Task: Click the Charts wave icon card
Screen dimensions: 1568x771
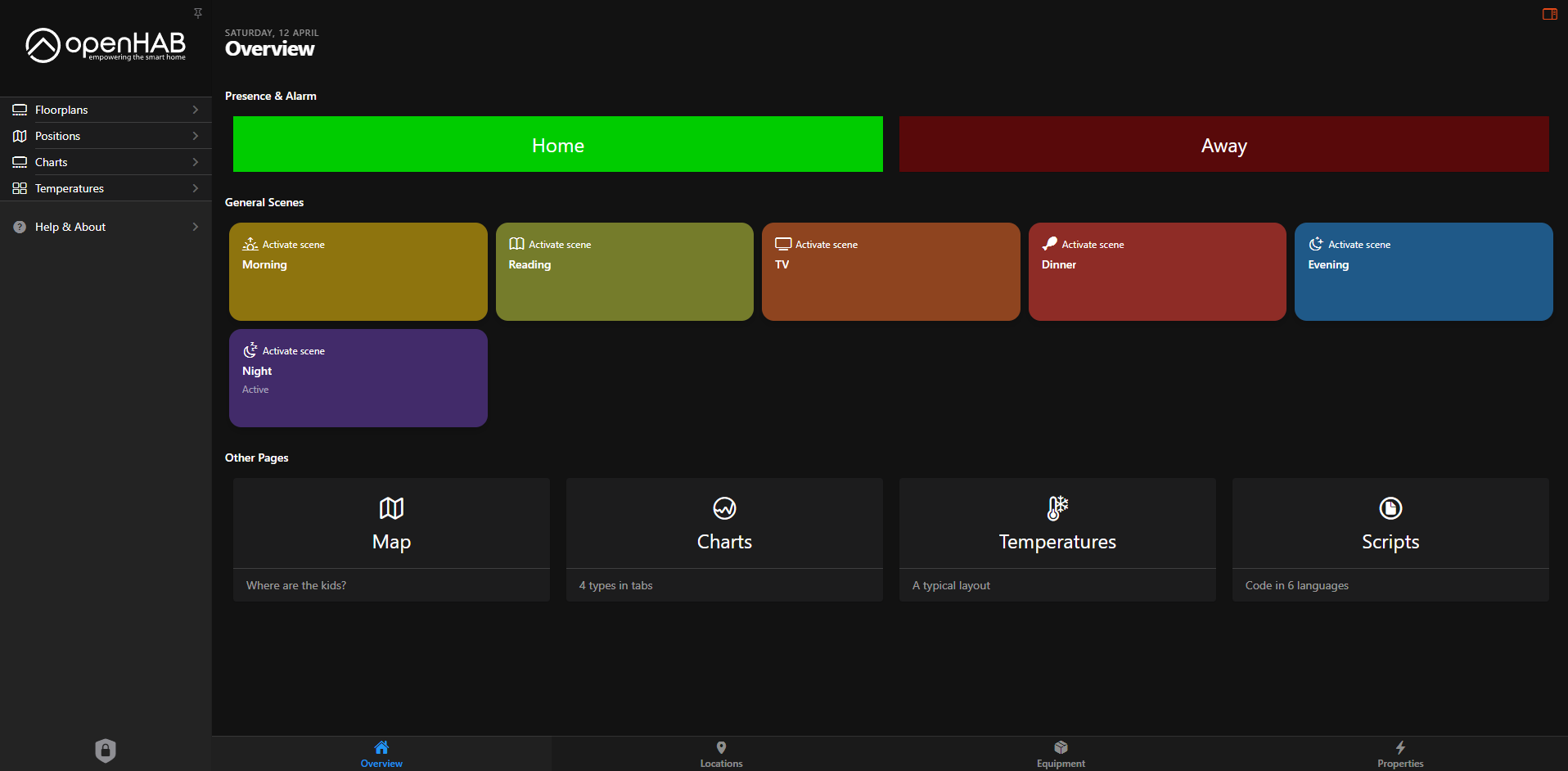Action: (x=724, y=508)
